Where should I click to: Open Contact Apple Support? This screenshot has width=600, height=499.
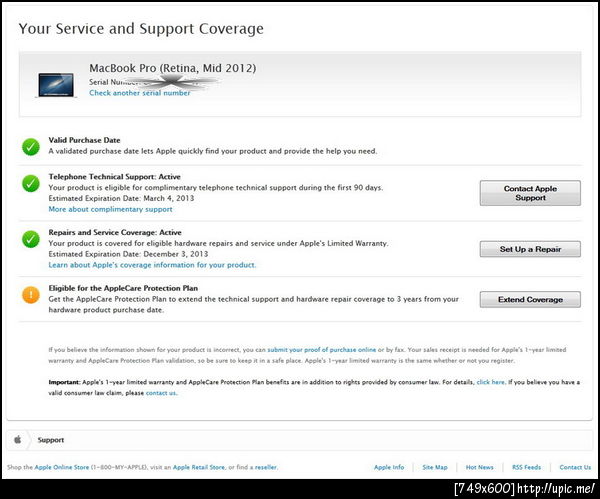point(530,193)
